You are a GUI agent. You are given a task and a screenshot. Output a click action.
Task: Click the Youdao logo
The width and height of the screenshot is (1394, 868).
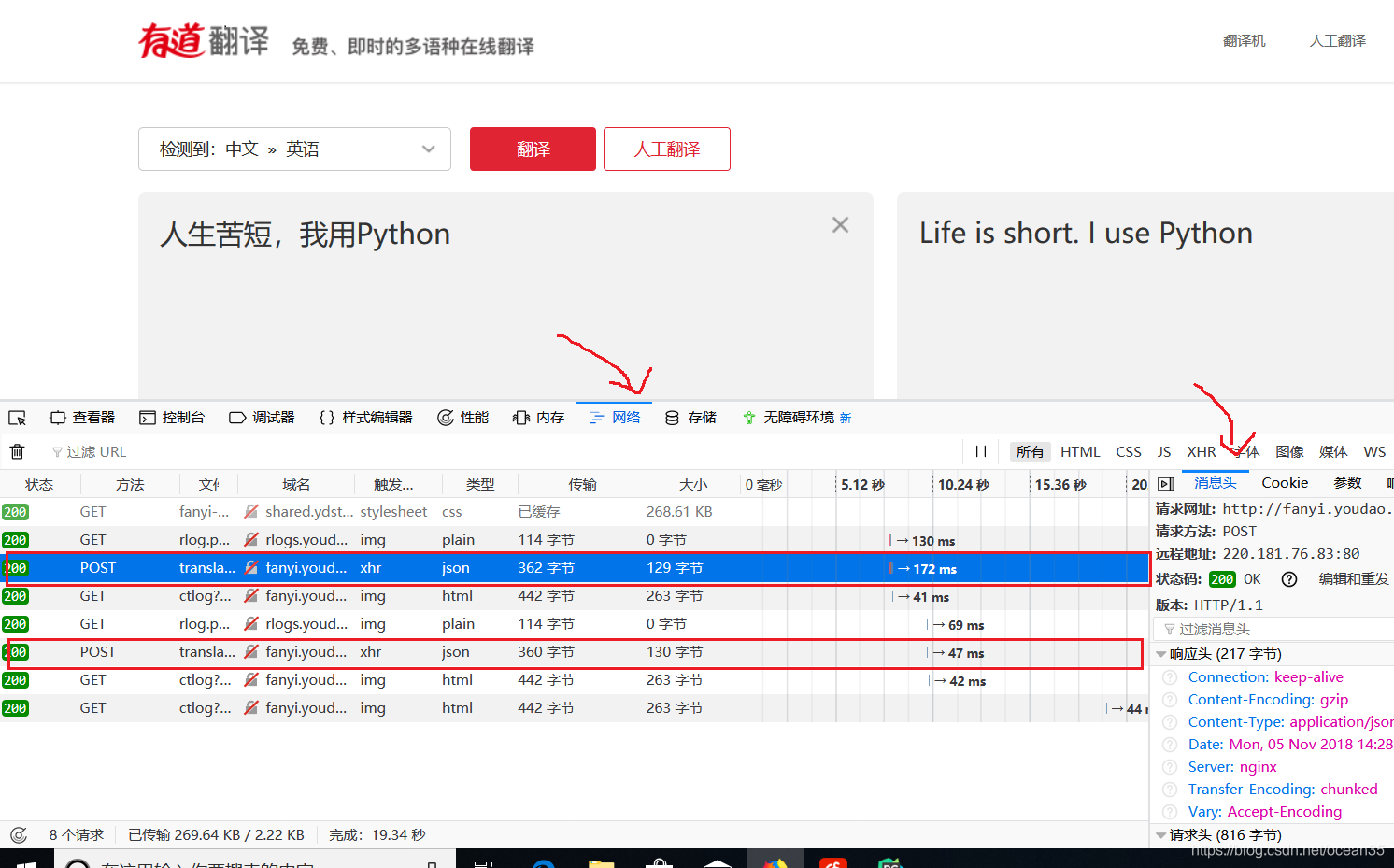(x=204, y=41)
